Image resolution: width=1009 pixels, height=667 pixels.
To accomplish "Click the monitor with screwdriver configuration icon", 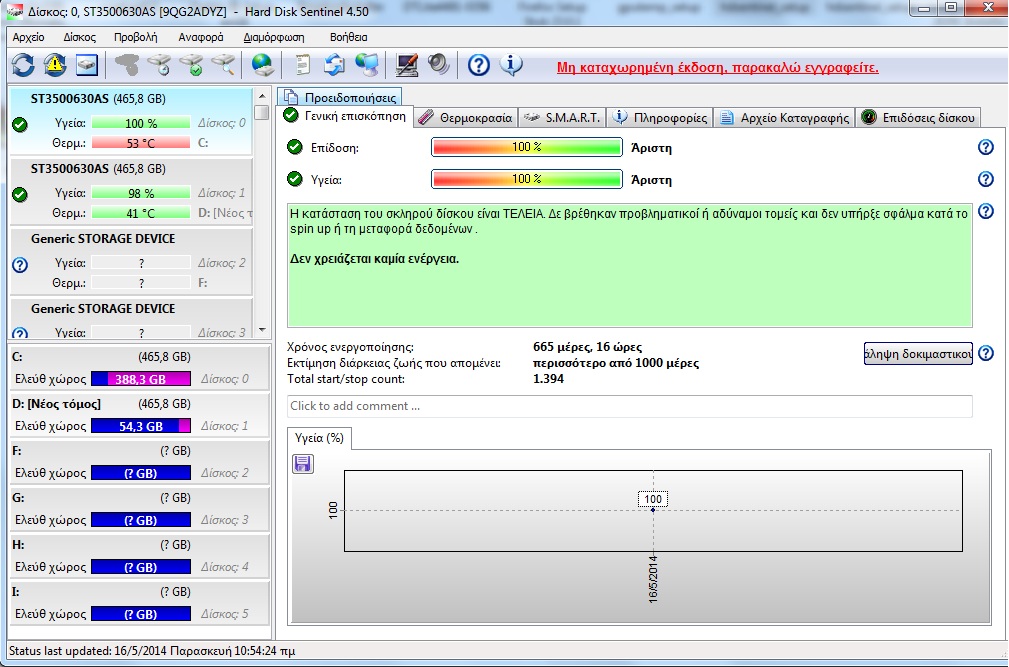I will (x=407, y=64).
